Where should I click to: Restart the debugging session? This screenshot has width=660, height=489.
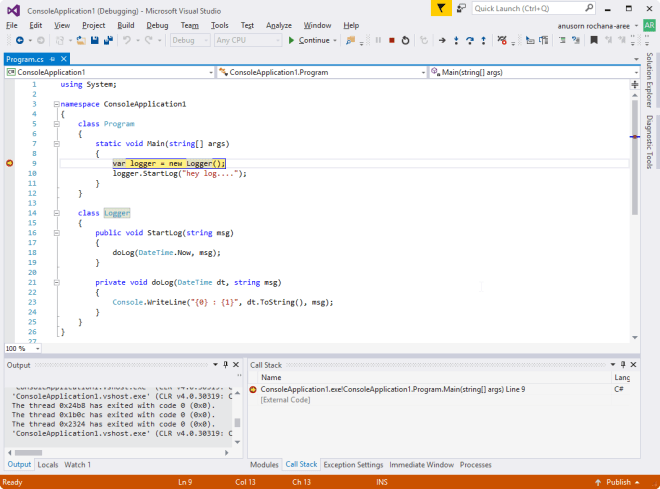pos(405,40)
